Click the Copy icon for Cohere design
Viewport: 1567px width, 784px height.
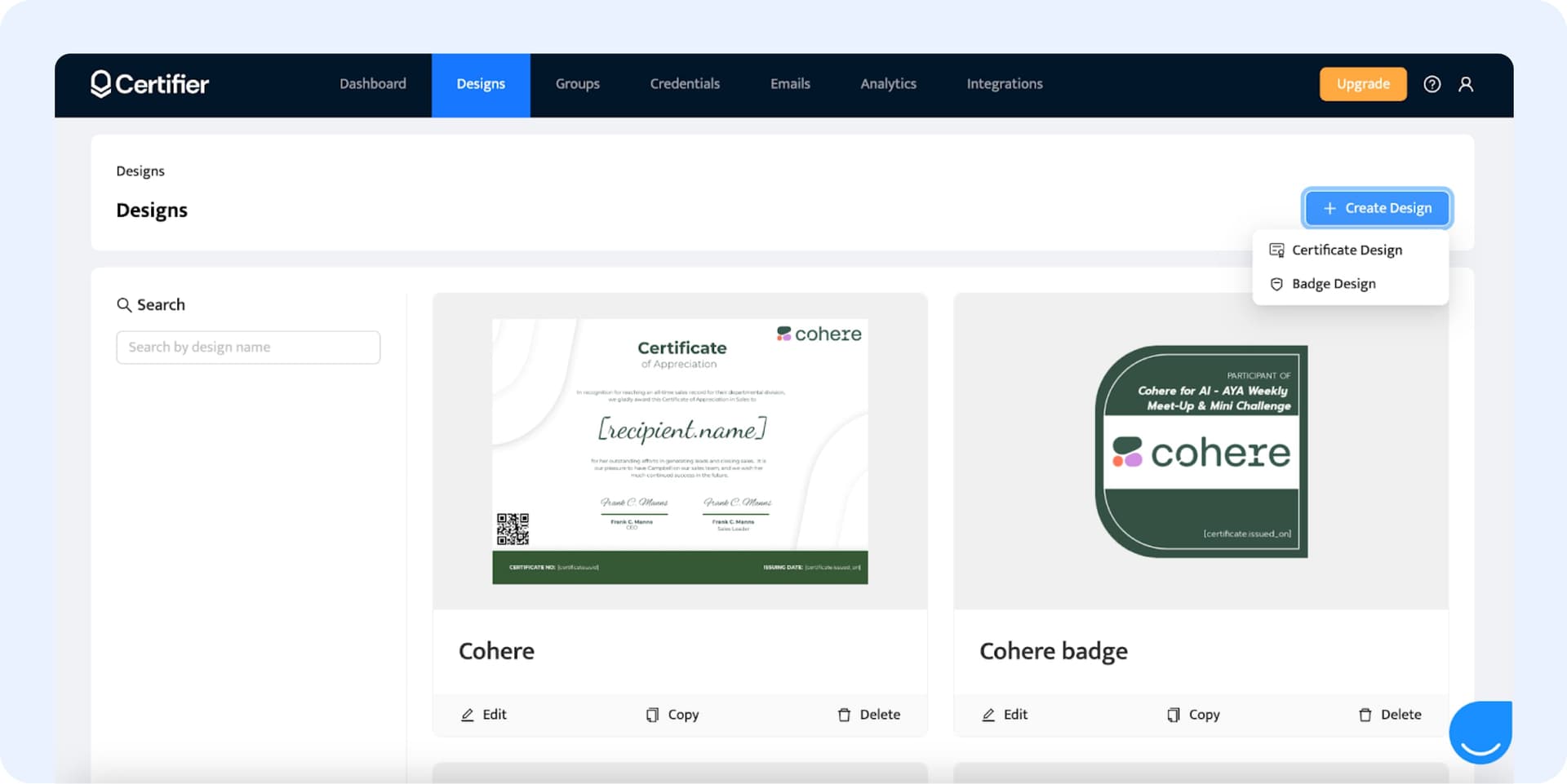[x=652, y=715]
